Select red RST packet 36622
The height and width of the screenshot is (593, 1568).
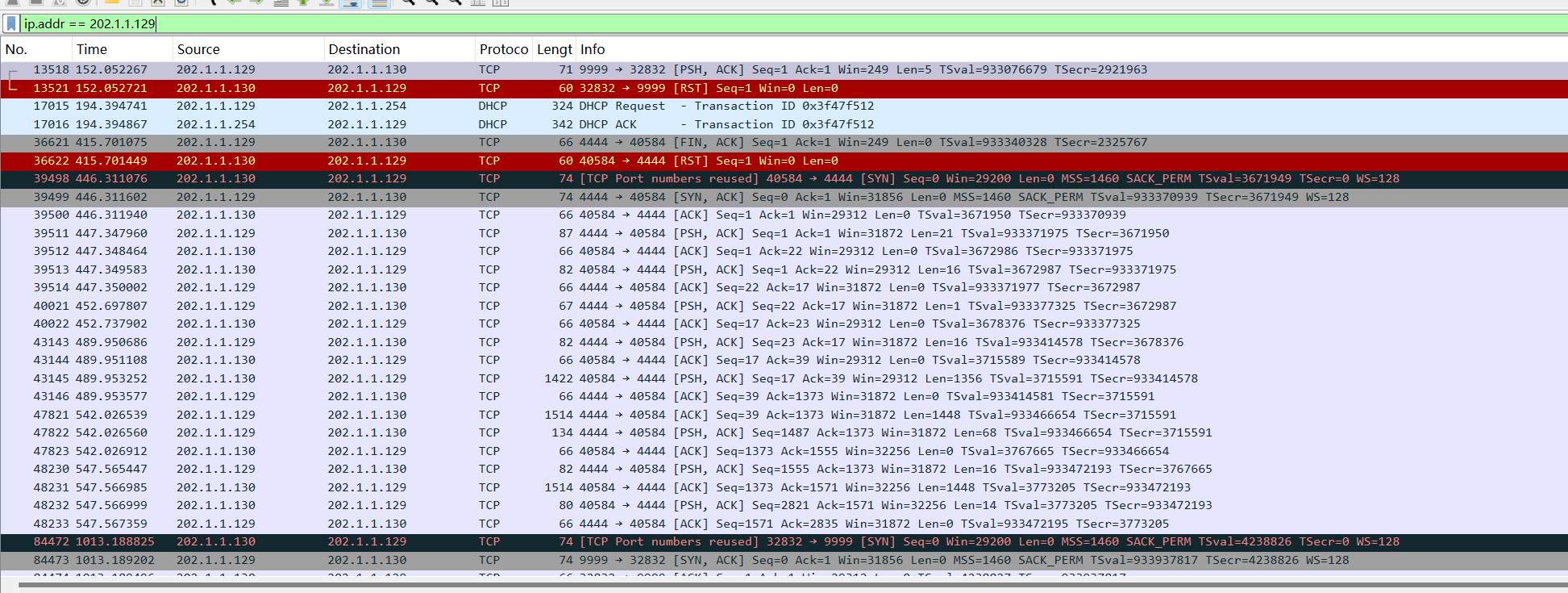click(784, 161)
